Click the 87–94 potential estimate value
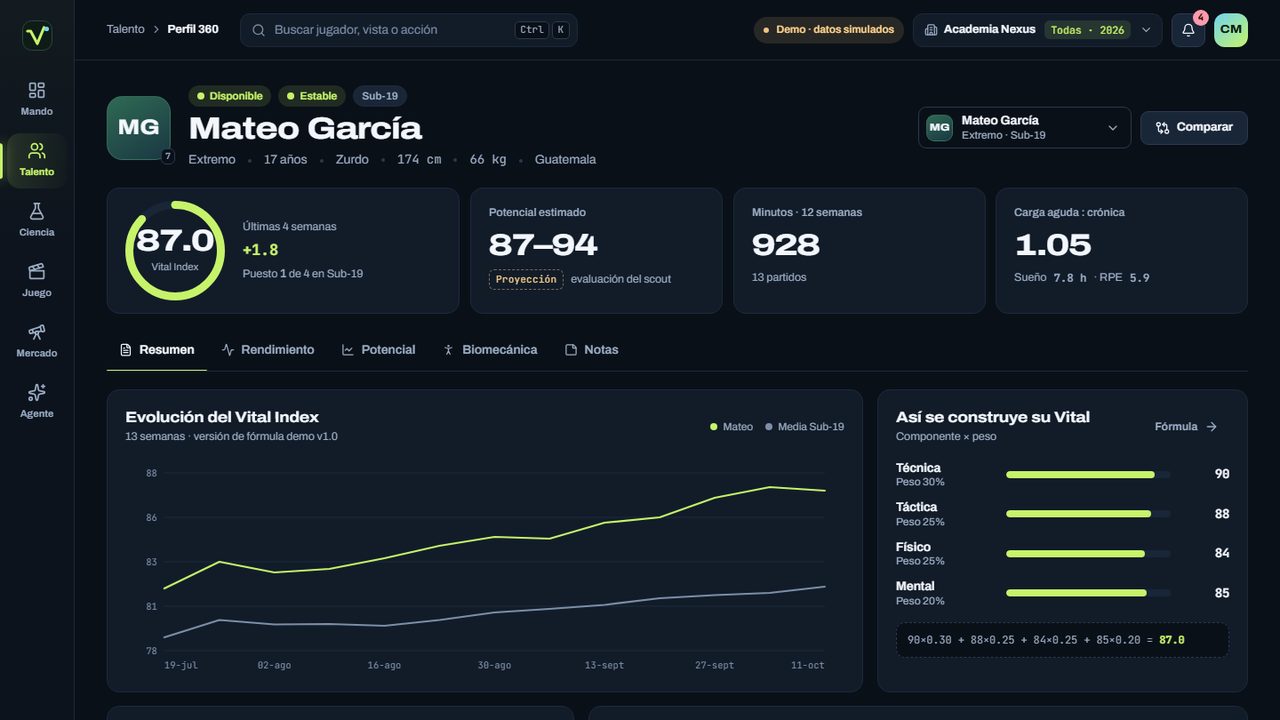Screen dimensions: 1280x720 [x=543, y=245]
